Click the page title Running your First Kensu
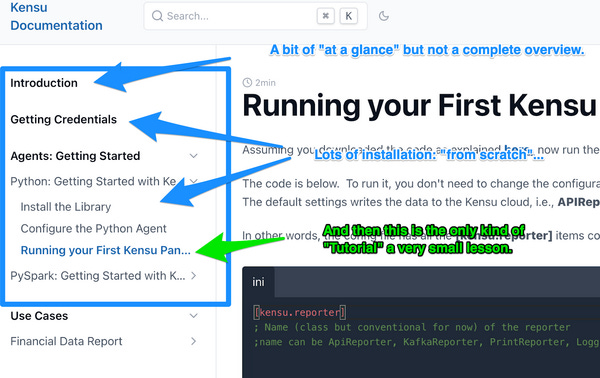This screenshot has height=378, width=600. pyautogui.click(x=420, y=106)
